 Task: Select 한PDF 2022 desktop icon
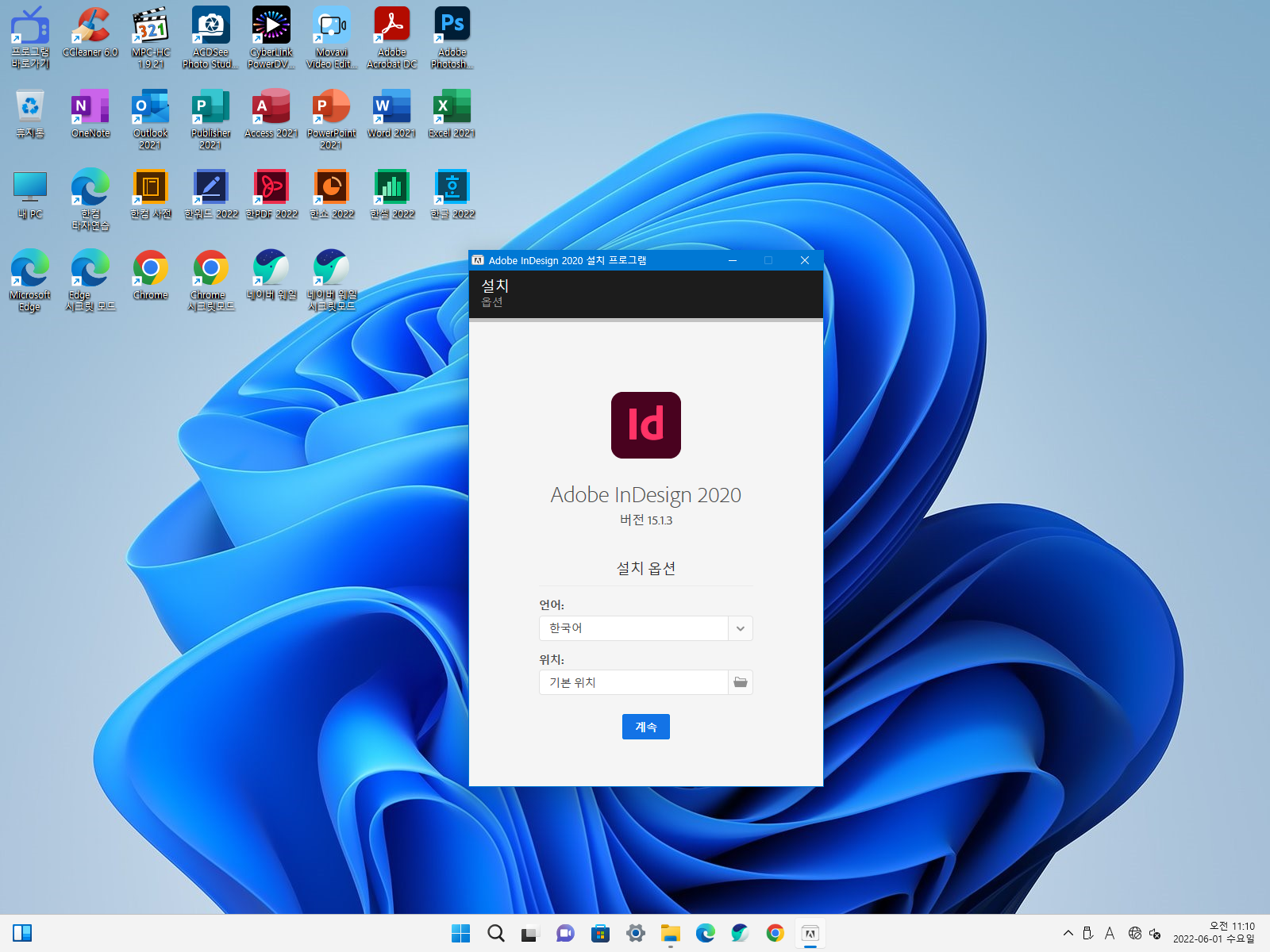(x=271, y=194)
